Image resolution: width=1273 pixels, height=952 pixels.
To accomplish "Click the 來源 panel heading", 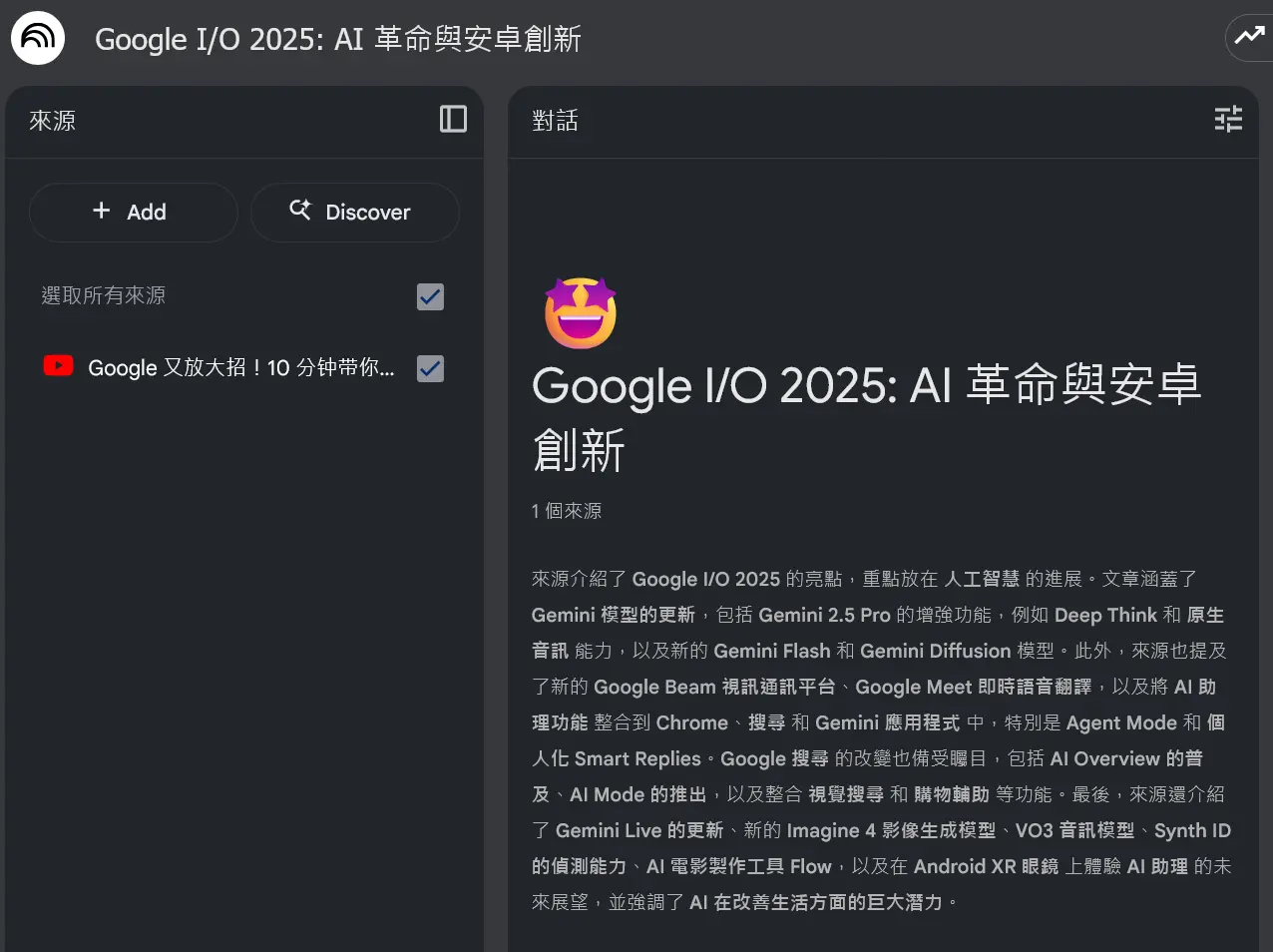I will (x=52, y=121).
